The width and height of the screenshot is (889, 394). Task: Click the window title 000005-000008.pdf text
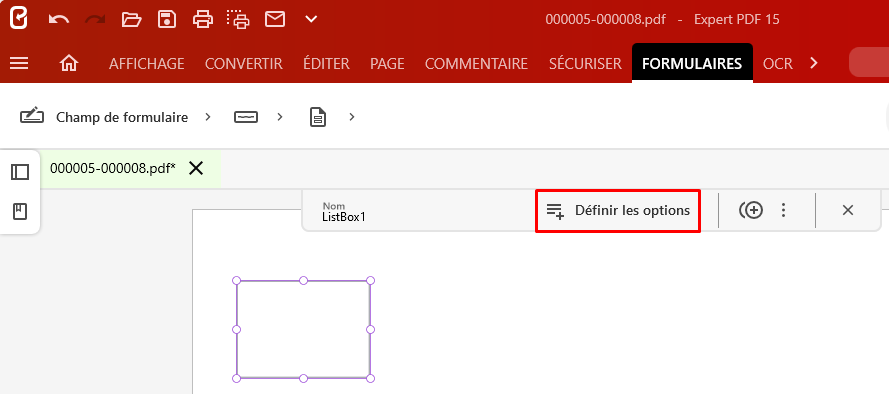pos(606,19)
